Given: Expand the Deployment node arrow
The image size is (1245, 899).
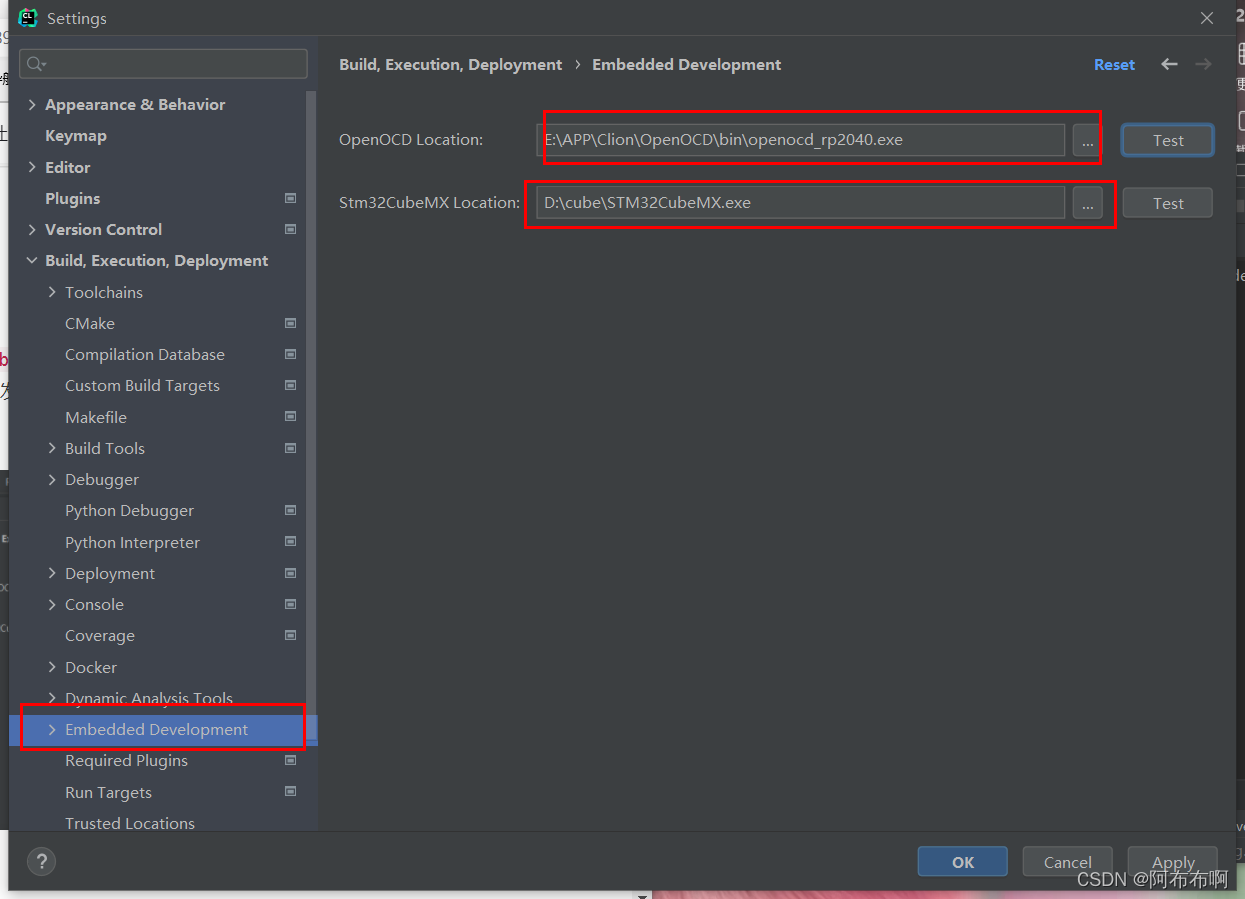Looking at the screenshot, I should [x=52, y=573].
